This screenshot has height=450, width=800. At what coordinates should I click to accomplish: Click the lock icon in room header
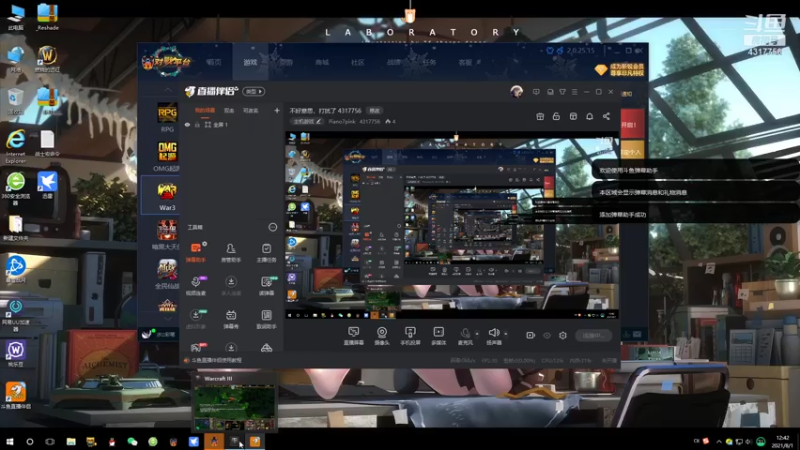pyautogui.click(x=556, y=116)
